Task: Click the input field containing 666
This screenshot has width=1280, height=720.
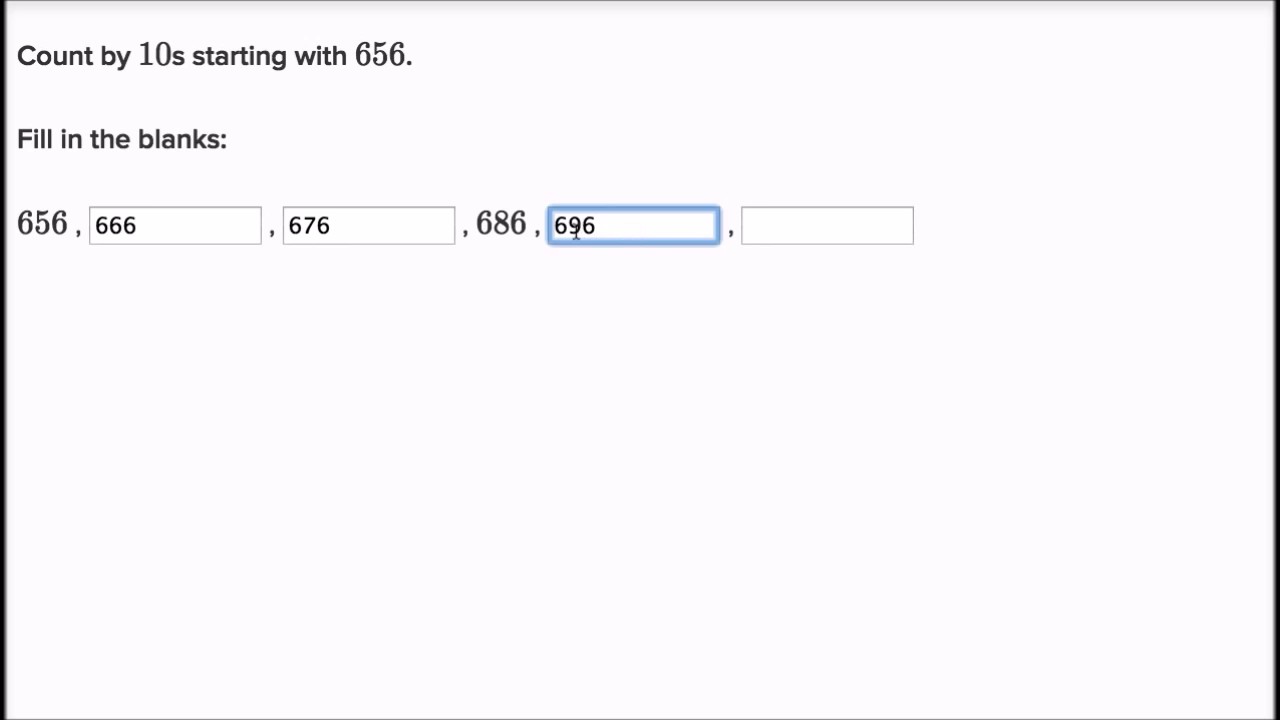Action: (175, 226)
